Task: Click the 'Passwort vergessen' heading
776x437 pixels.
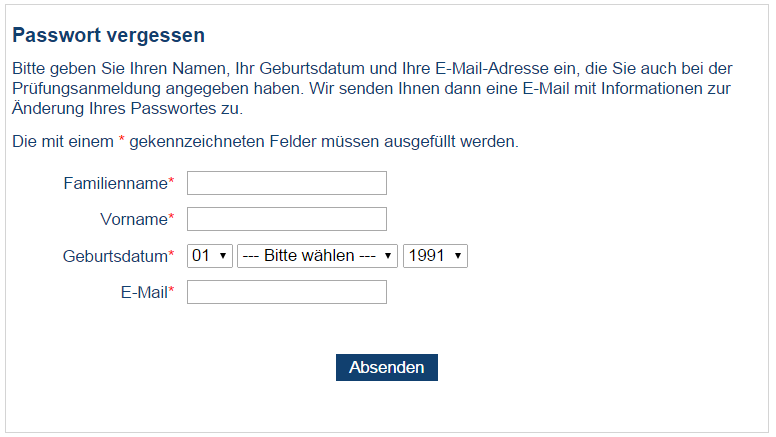Action: click(108, 36)
